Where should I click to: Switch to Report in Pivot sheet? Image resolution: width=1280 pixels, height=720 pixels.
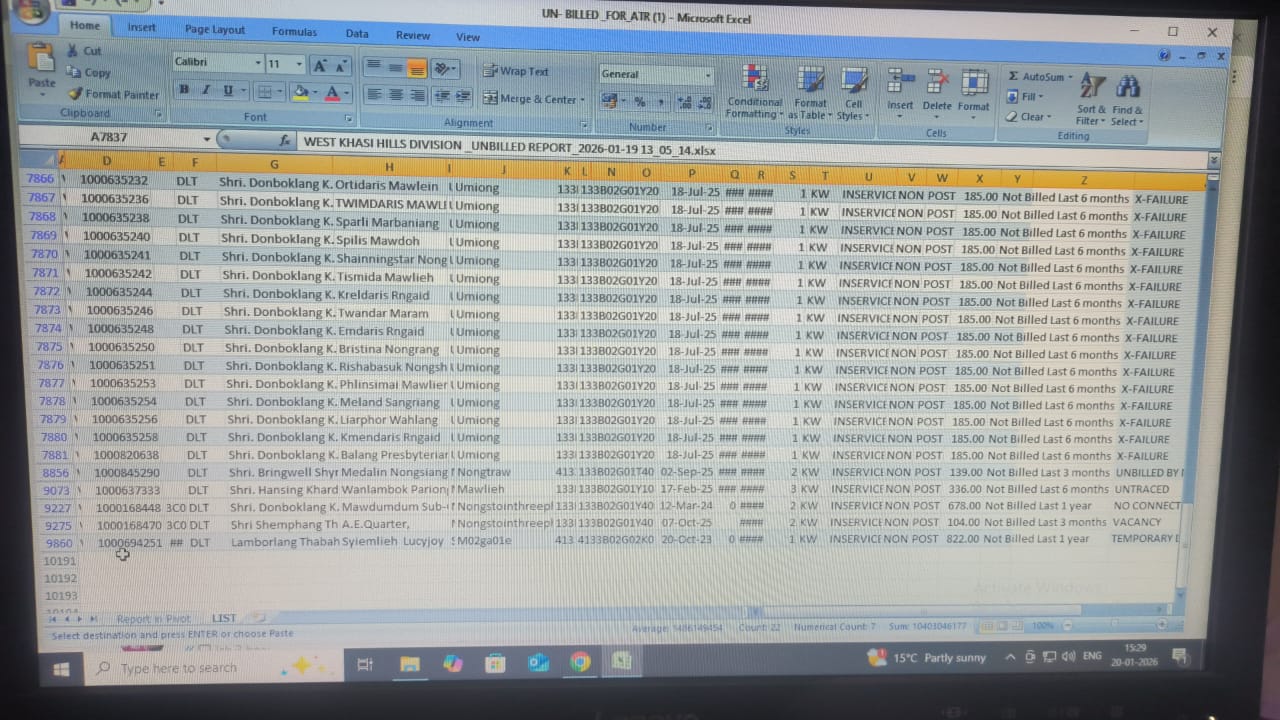[x=153, y=619]
